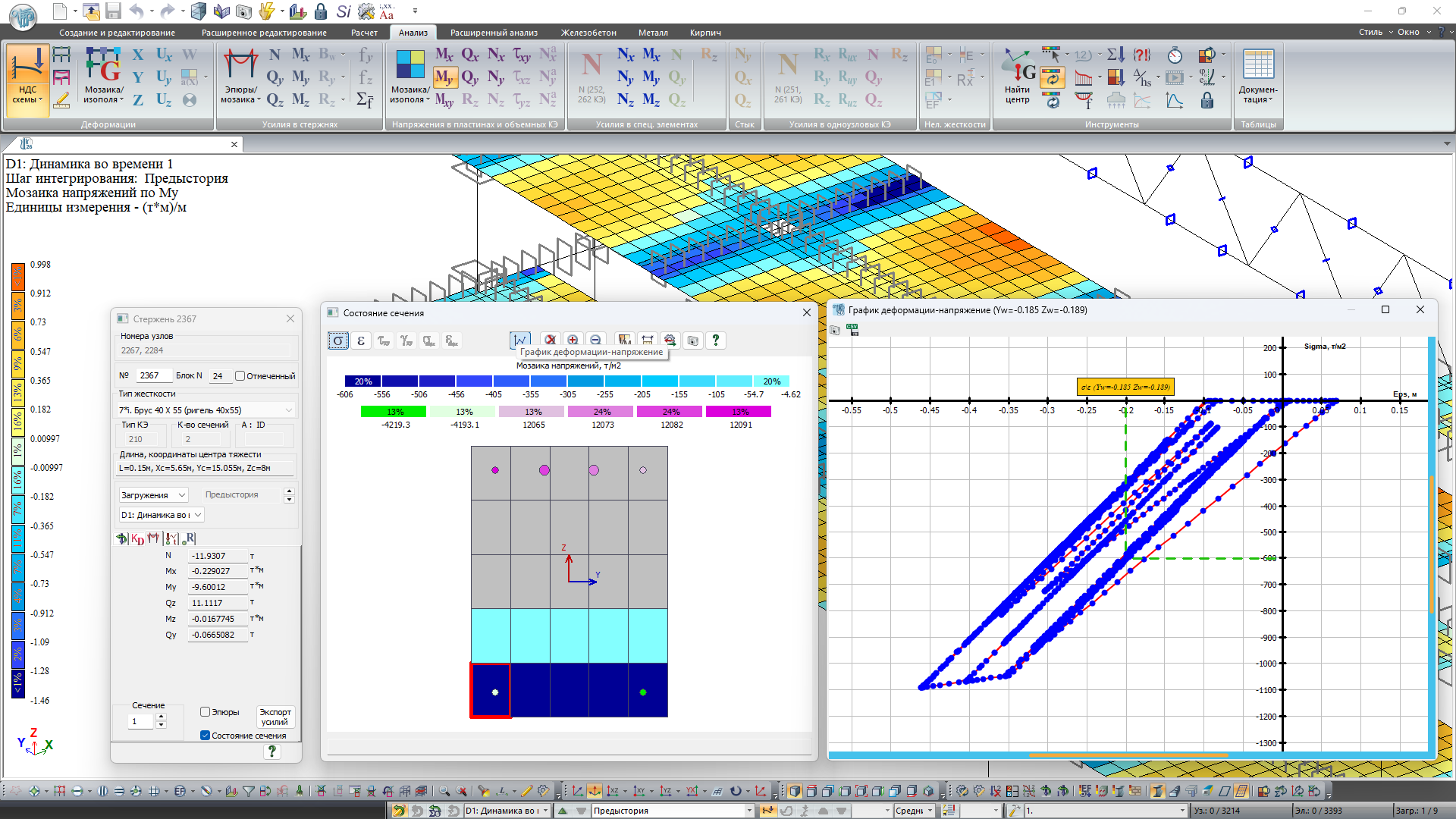This screenshot has width=1456, height=819.
Task: Click the help question mark in section toolbar
Action: pyautogui.click(x=716, y=340)
